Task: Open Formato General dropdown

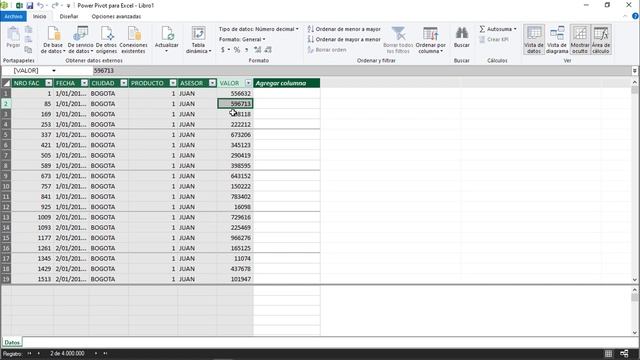Action: (x=242, y=40)
